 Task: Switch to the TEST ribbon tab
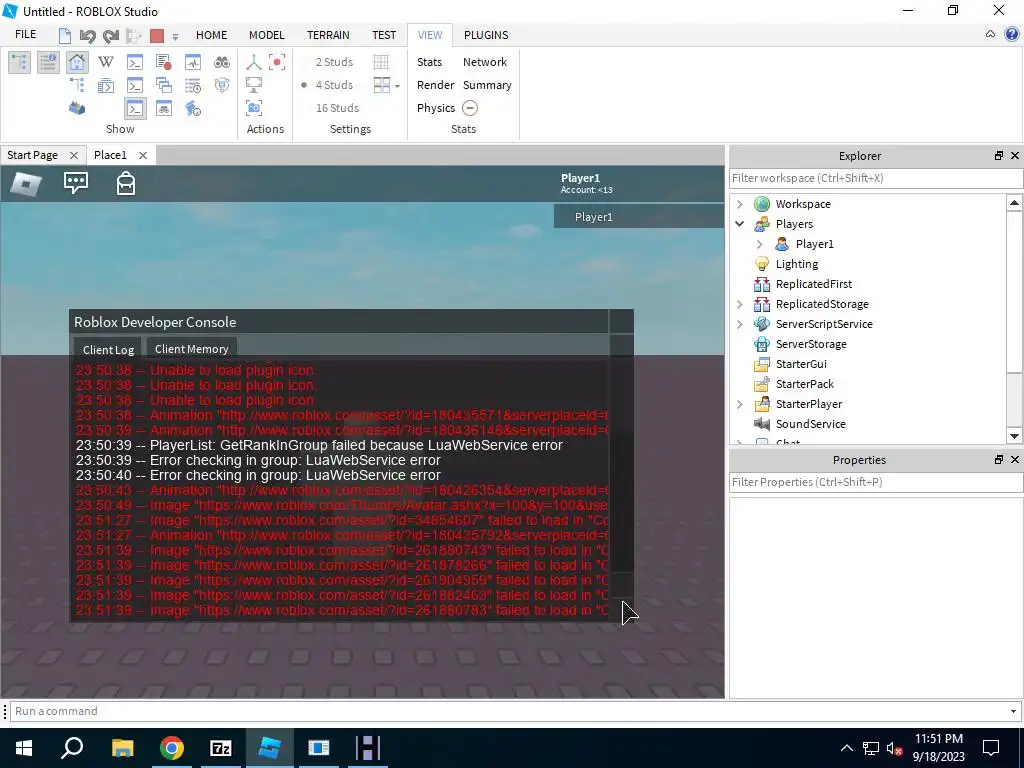click(x=384, y=35)
